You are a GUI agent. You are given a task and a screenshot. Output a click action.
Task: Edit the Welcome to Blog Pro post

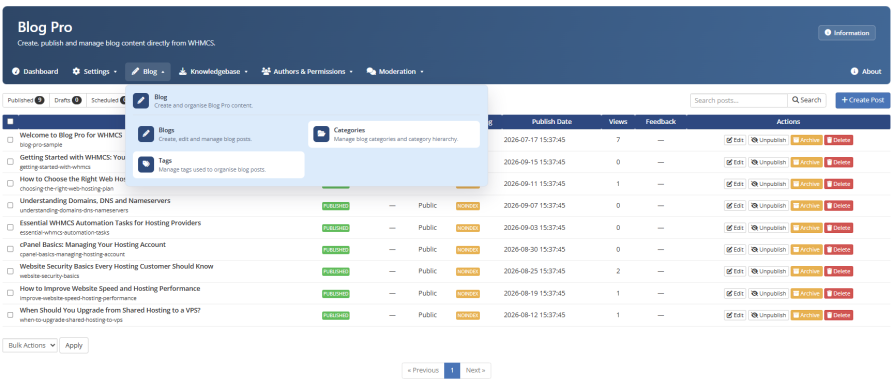pyautogui.click(x=735, y=140)
